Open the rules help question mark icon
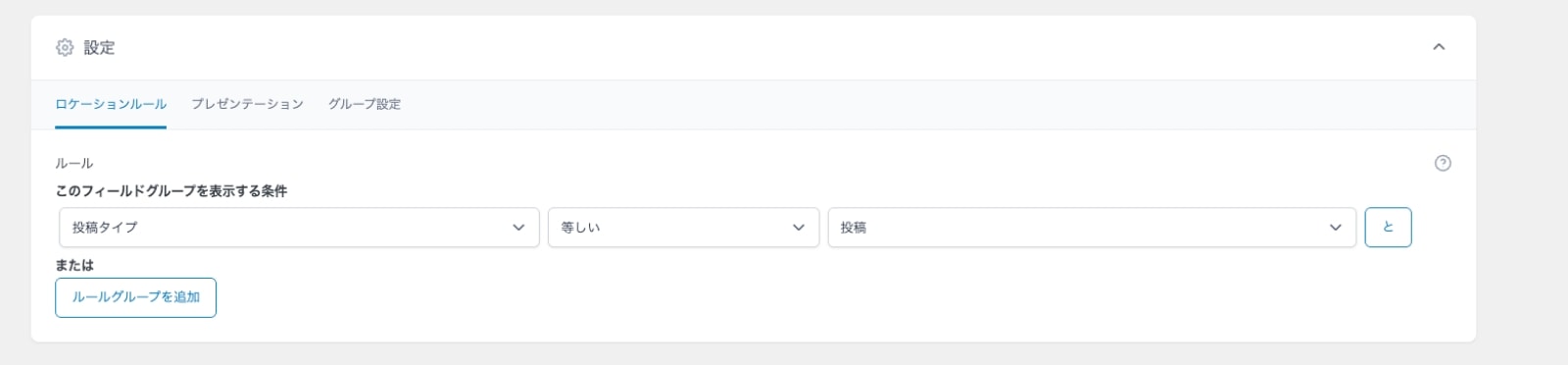The image size is (1568, 365). click(x=1443, y=163)
